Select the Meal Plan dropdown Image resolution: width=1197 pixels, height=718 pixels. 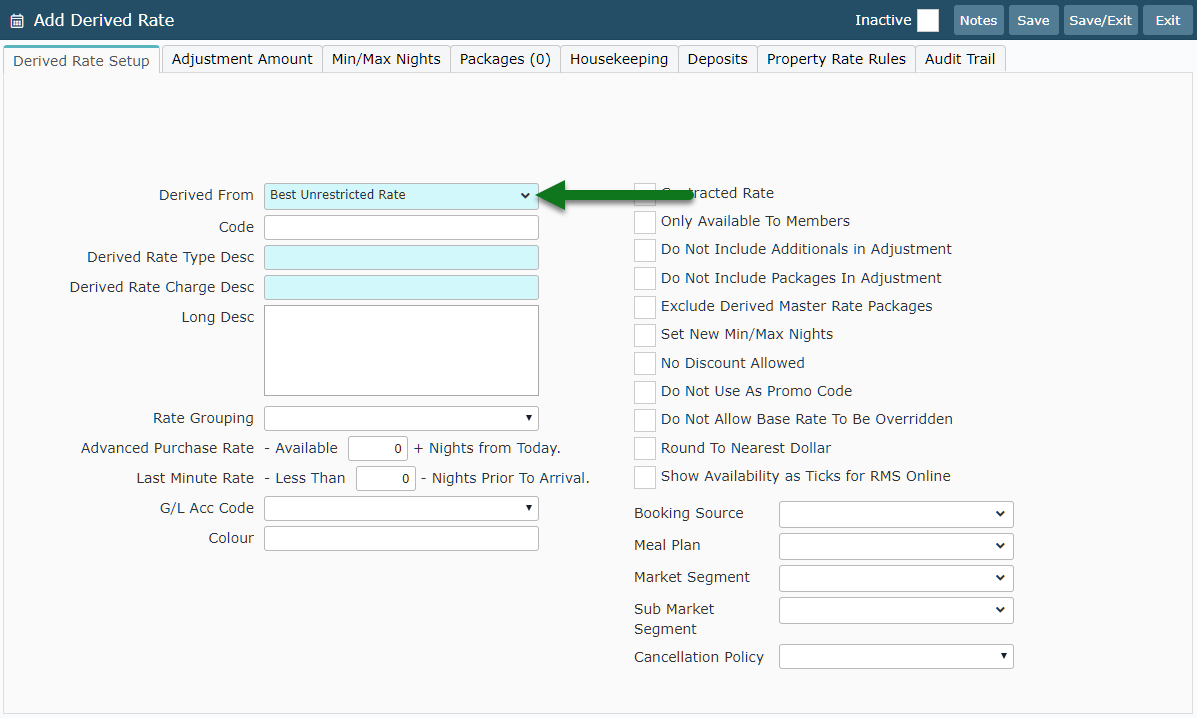tap(896, 546)
